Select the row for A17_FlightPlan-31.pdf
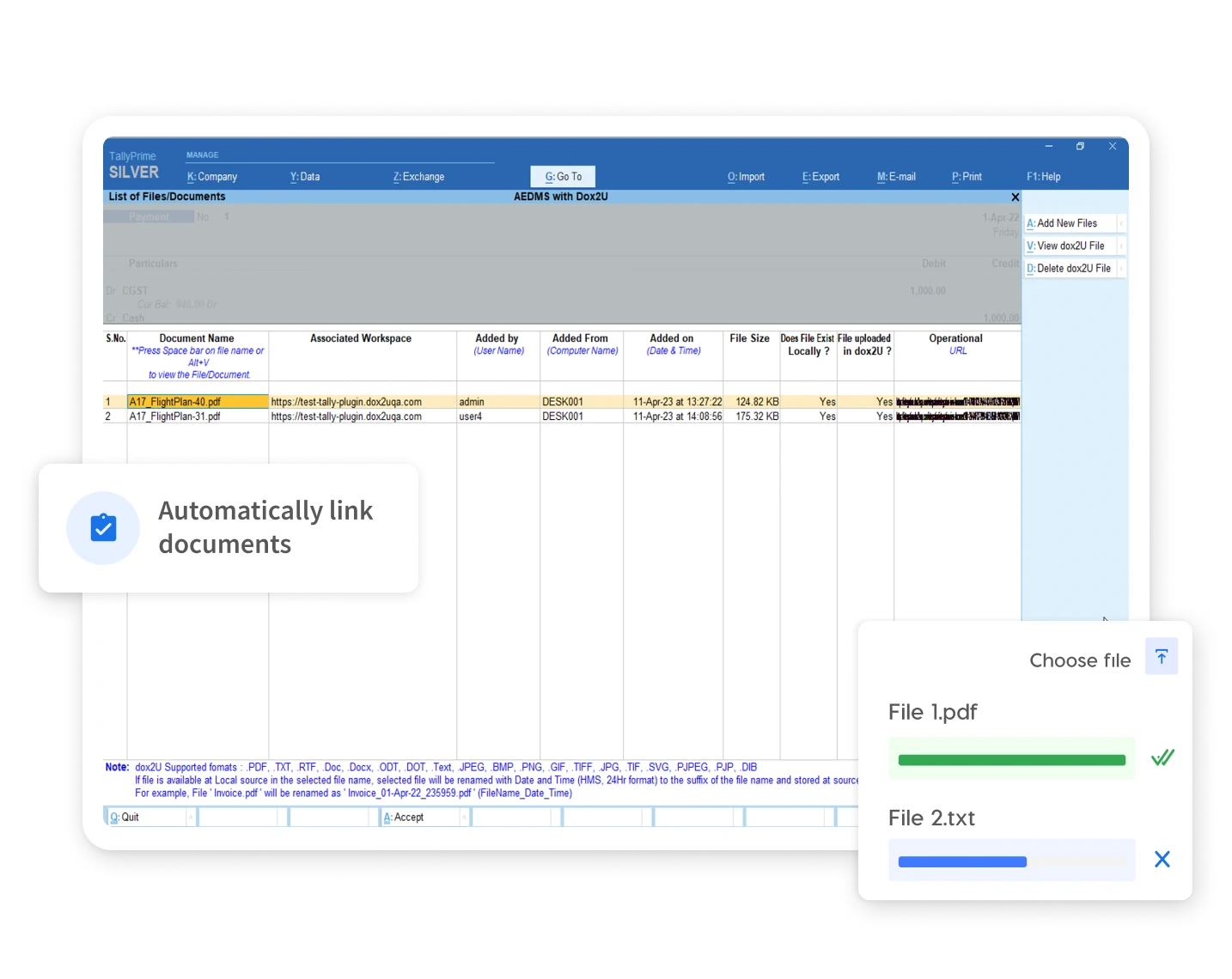The image size is (1232, 979). coord(196,416)
